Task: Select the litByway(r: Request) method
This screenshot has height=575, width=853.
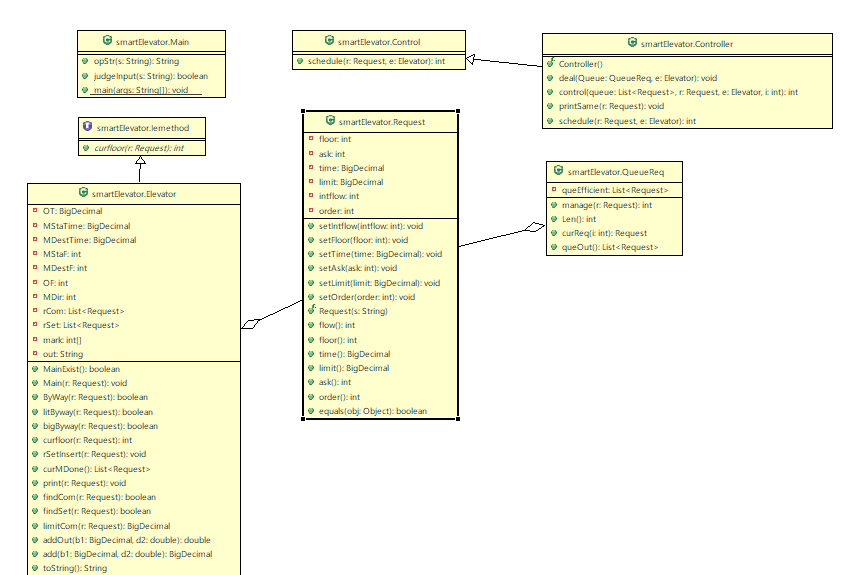Action: (98, 412)
